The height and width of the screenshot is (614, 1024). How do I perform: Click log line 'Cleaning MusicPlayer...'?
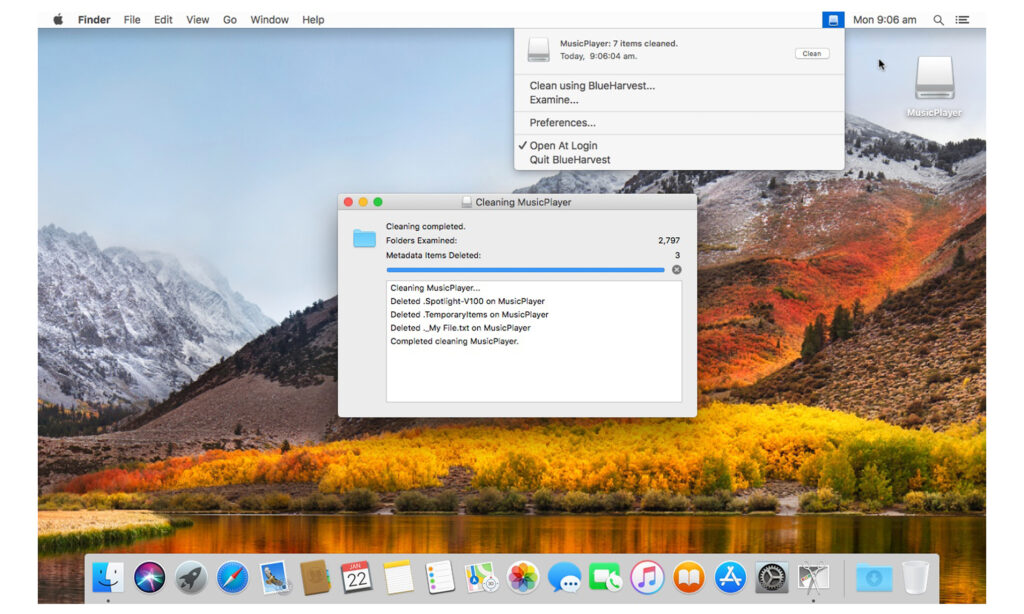point(435,287)
